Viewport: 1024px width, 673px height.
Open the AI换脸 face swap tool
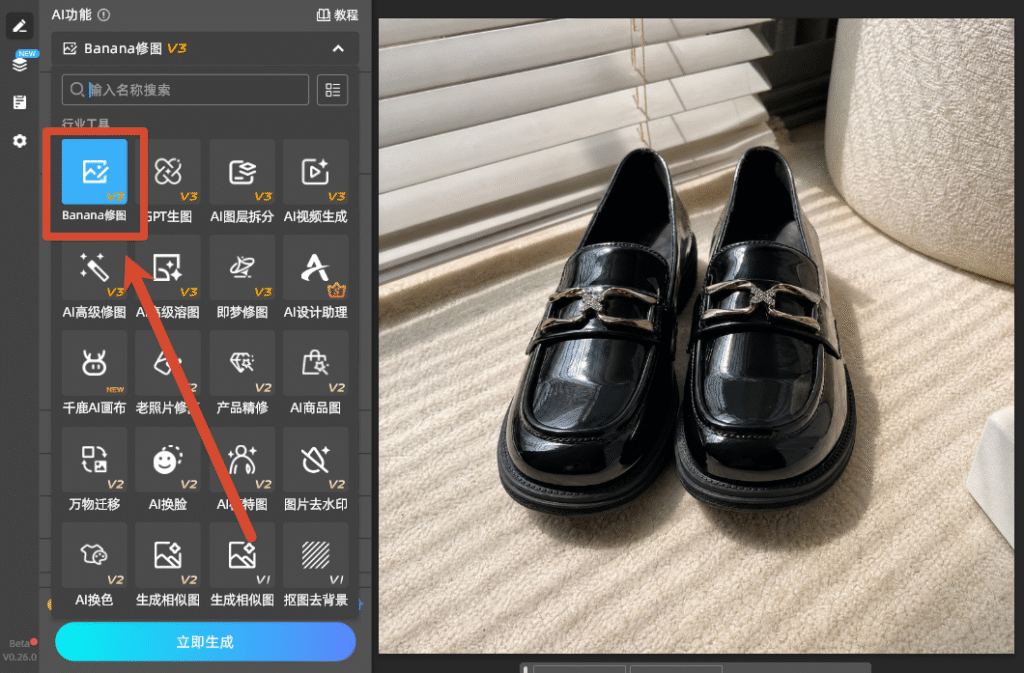[168, 459]
